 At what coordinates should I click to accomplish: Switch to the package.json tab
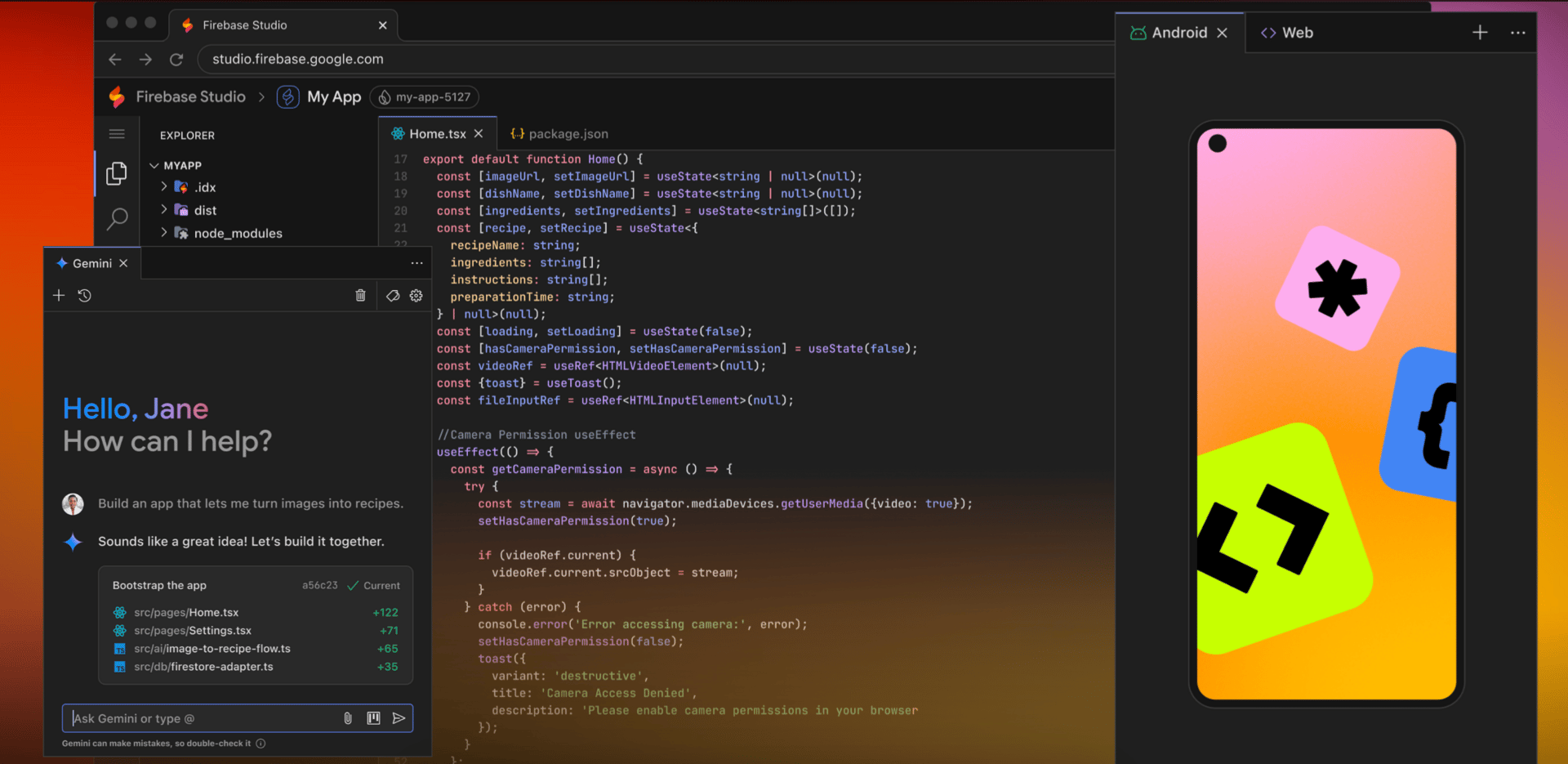(x=567, y=134)
